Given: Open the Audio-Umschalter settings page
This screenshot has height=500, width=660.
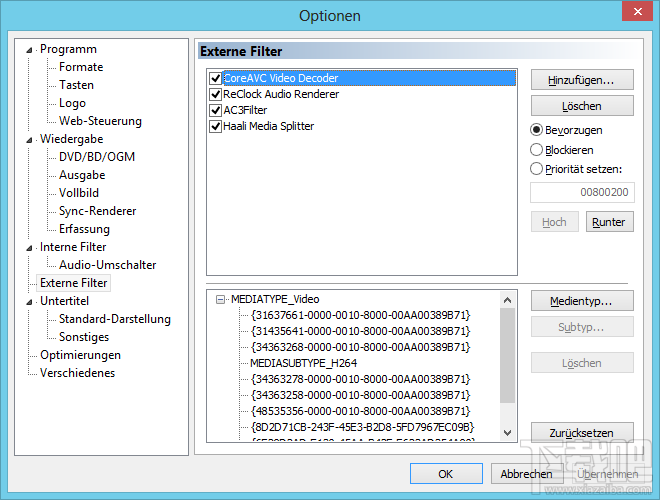Looking at the screenshot, I should point(107,265).
